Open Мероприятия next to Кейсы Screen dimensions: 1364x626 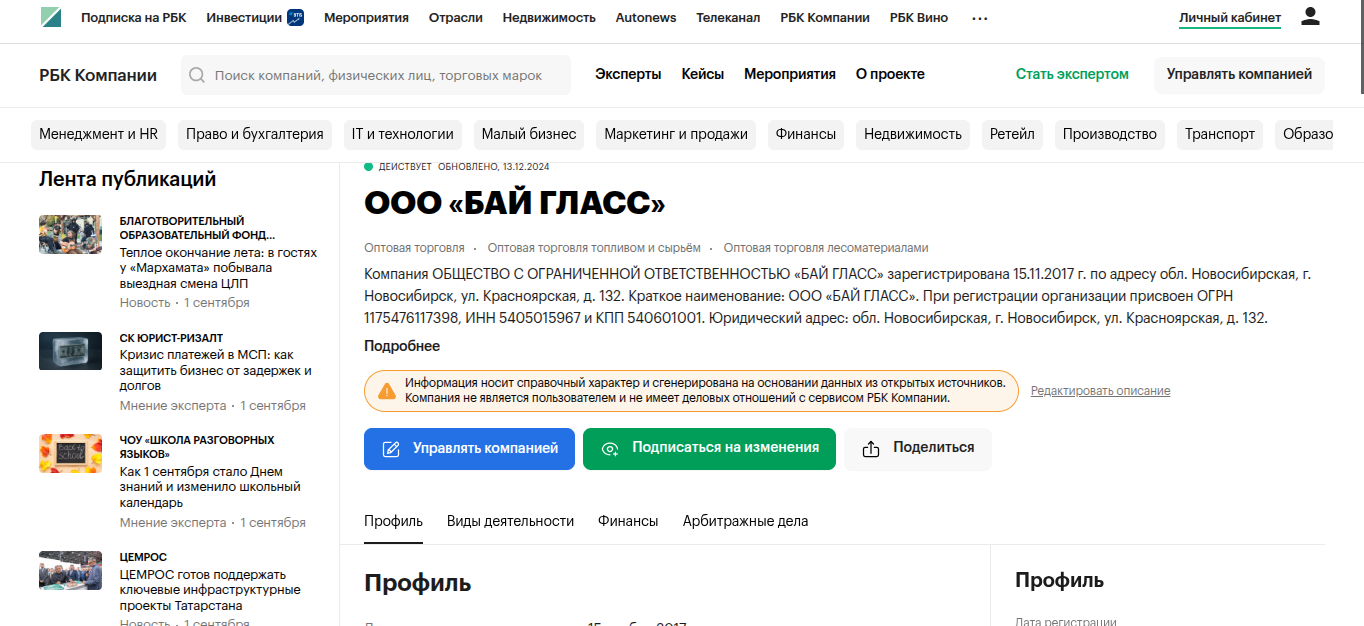click(x=790, y=74)
